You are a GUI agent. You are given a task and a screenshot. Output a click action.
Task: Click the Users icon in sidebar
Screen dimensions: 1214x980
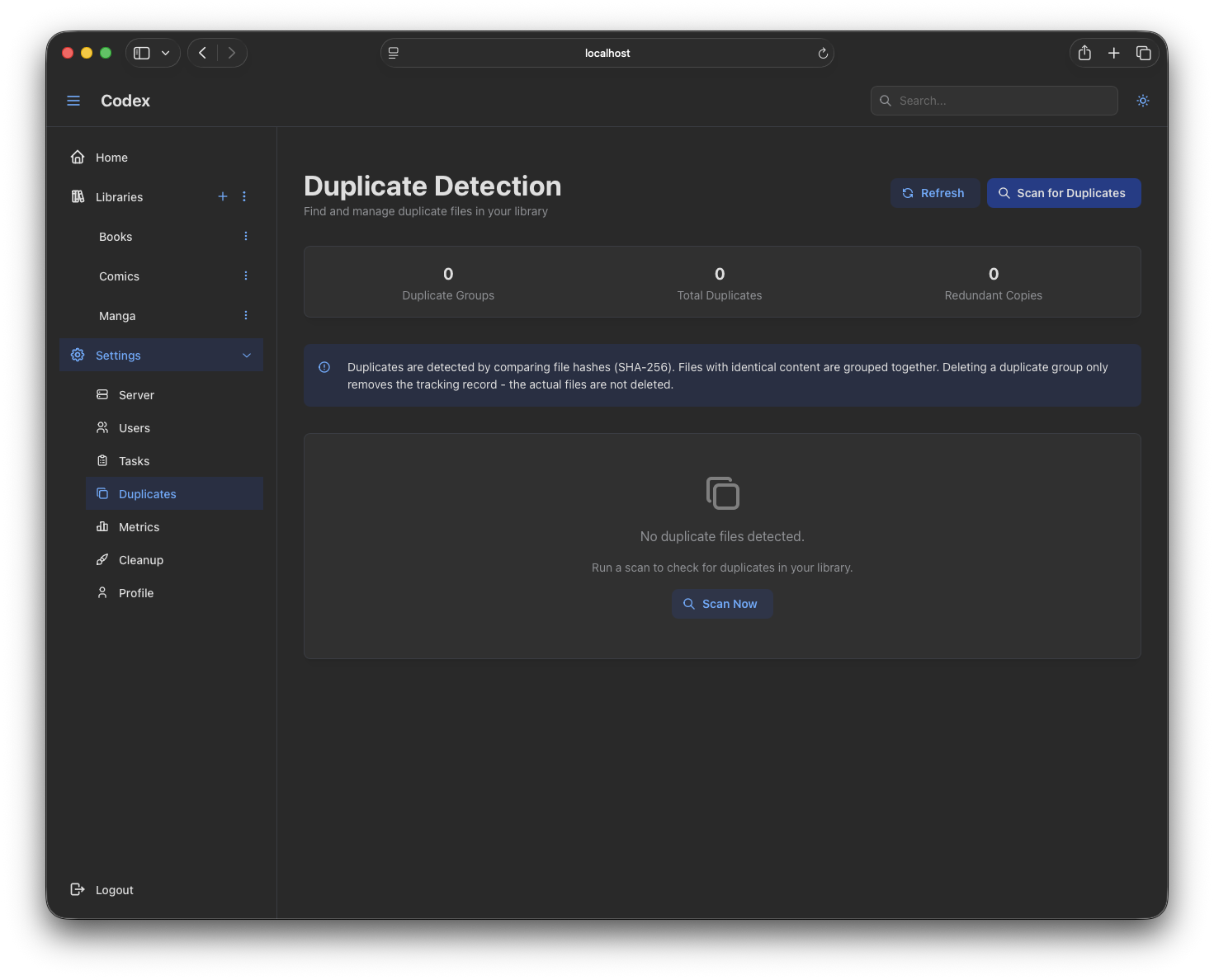point(102,427)
